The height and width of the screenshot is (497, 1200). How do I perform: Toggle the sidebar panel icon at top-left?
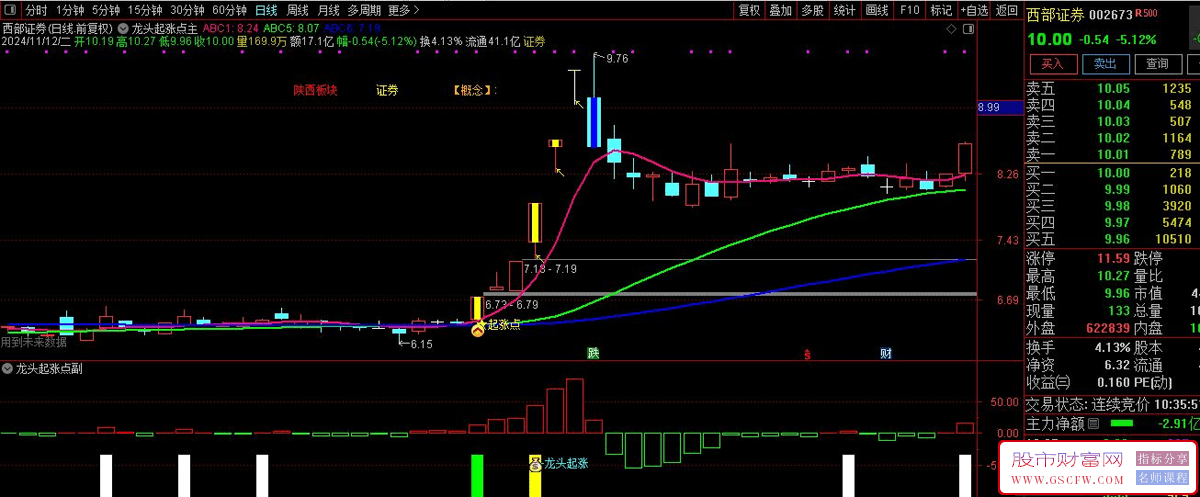(x=9, y=10)
